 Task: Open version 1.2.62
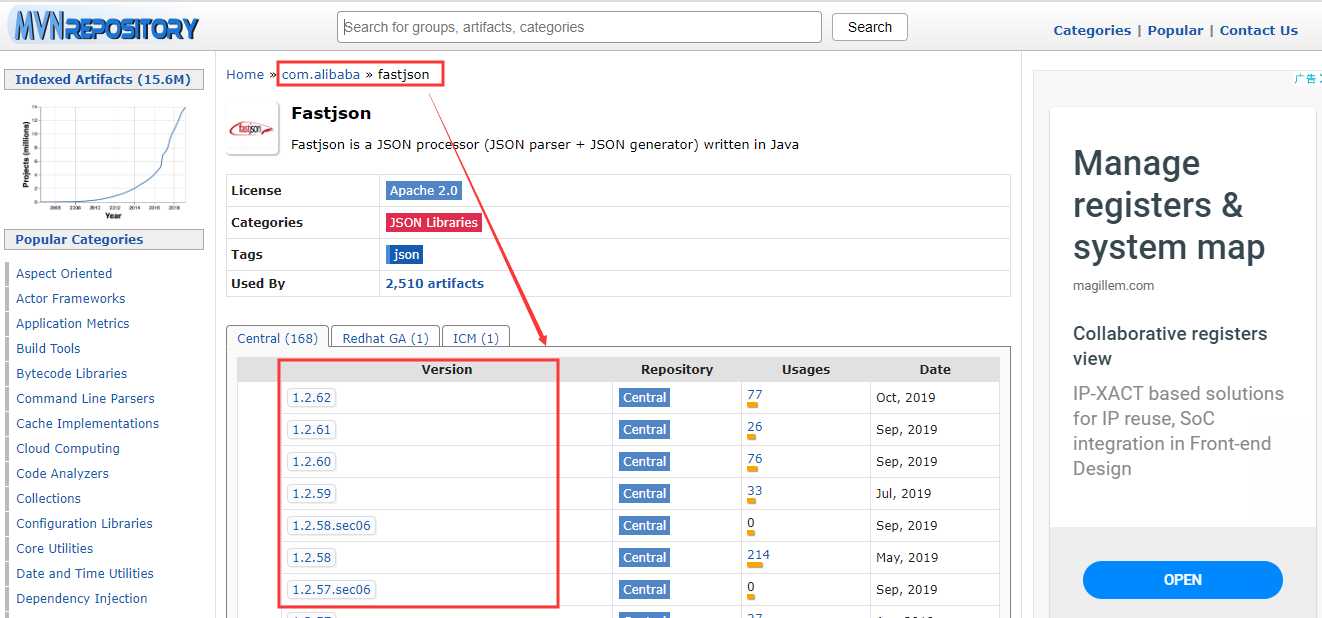coord(311,397)
